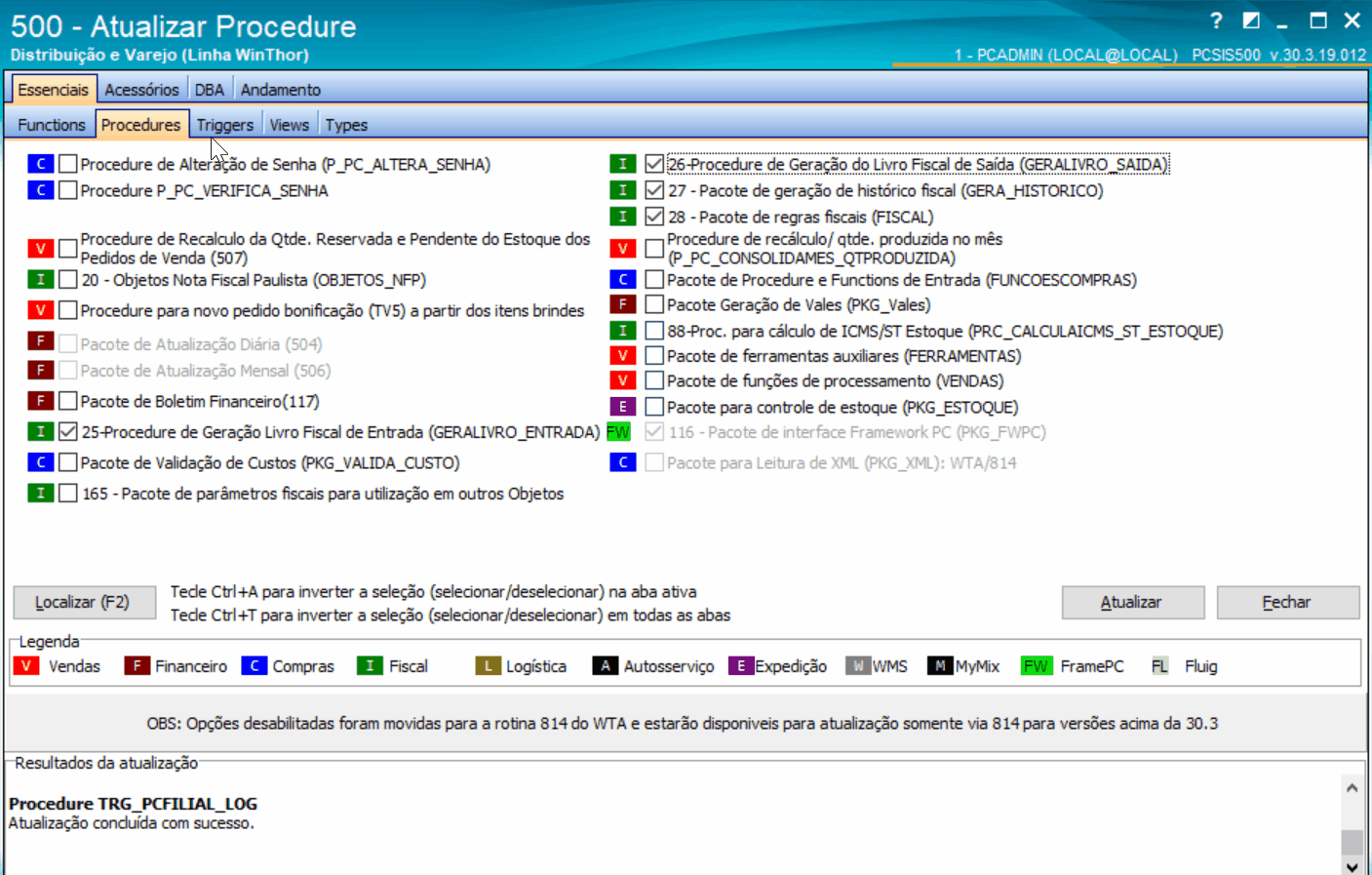Click the I icon beside GERALIVRO_SAIDA
Viewport: 1372px width, 875px height.
[x=623, y=164]
